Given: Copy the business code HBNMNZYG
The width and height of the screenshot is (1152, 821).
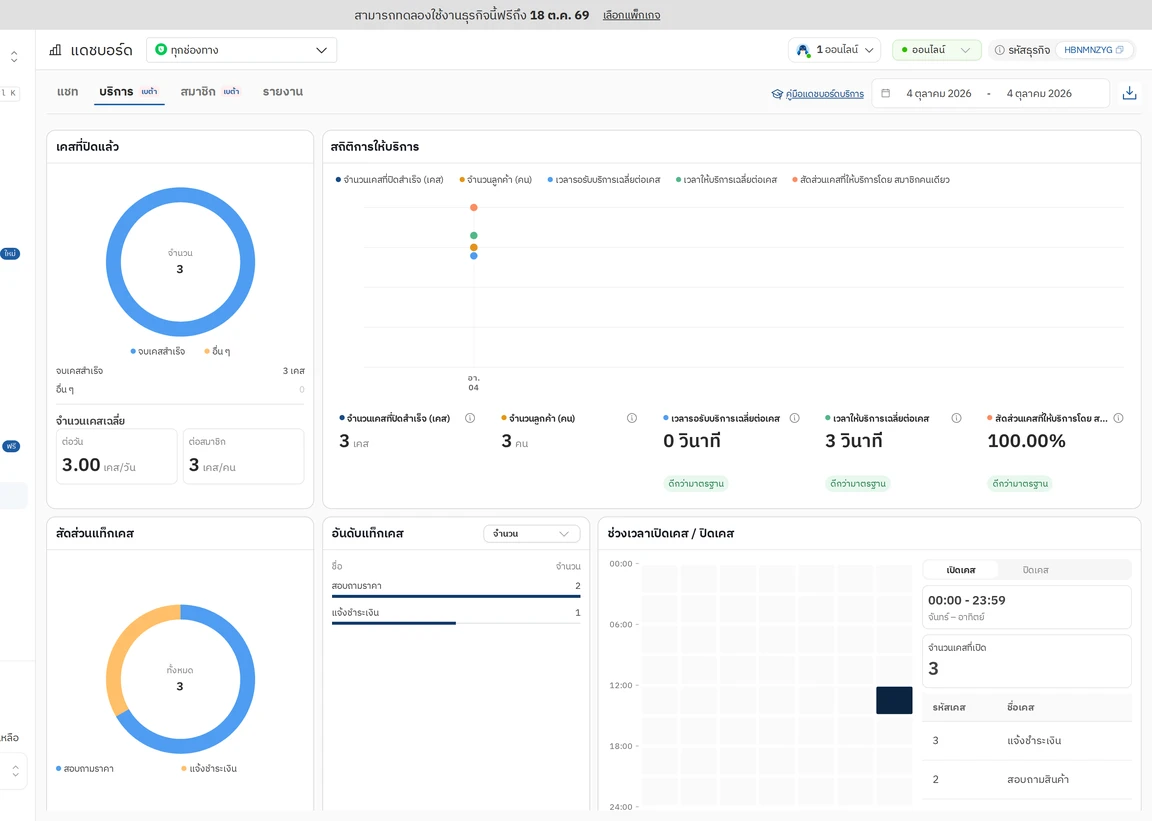Looking at the screenshot, I should pyautogui.click(x=1120, y=50).
